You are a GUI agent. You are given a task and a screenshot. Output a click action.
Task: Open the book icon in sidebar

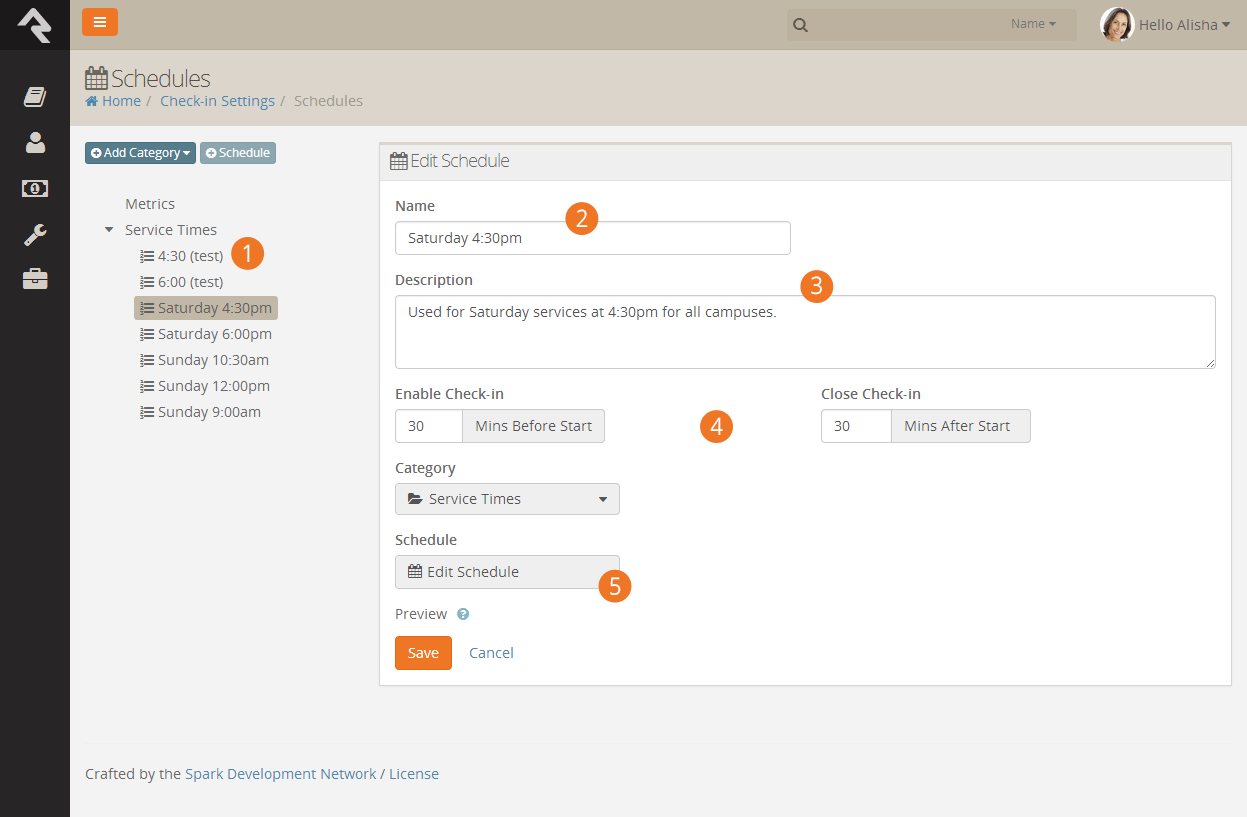click(35, 97)
